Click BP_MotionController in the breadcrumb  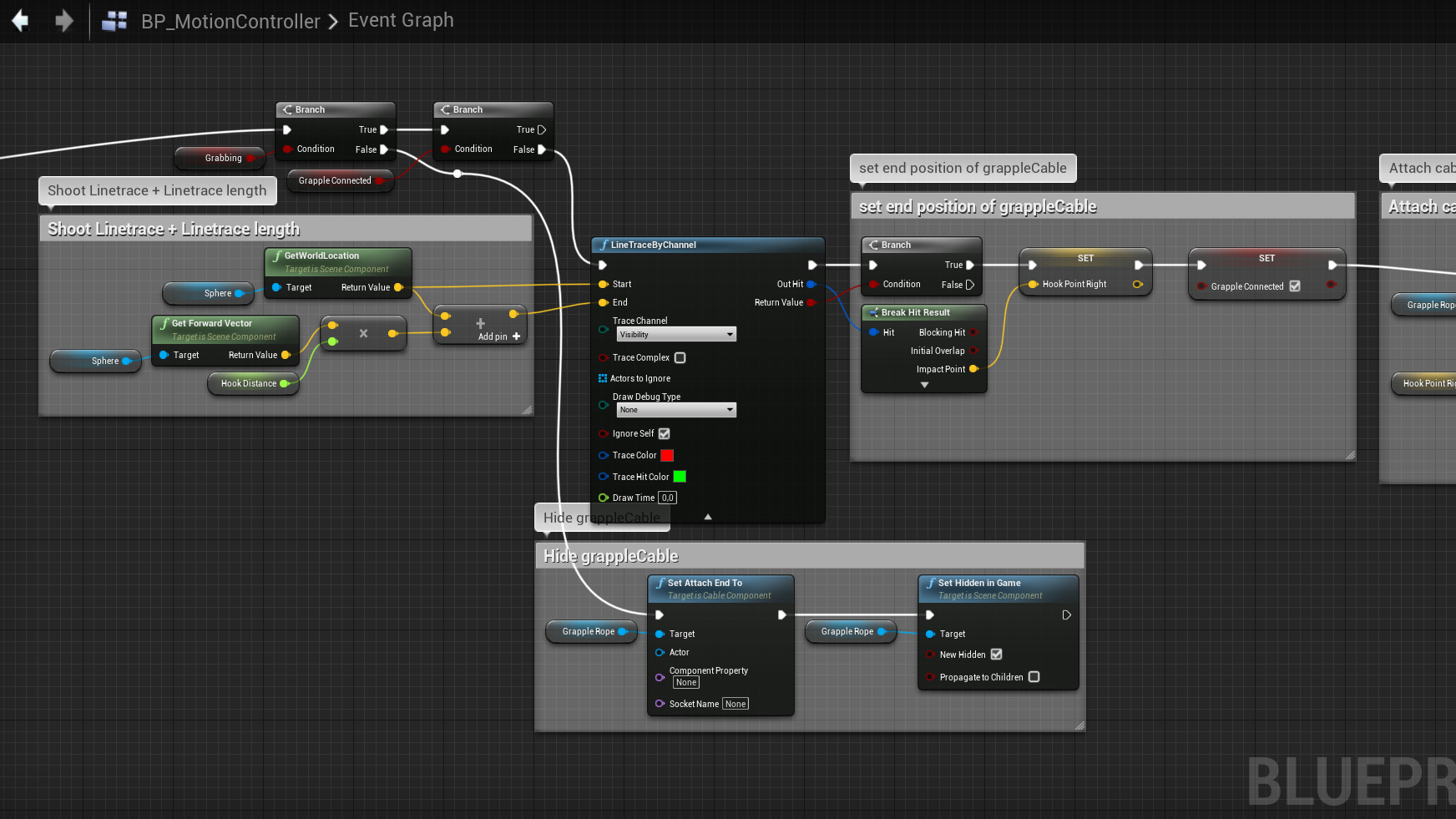tap(230, 21)
